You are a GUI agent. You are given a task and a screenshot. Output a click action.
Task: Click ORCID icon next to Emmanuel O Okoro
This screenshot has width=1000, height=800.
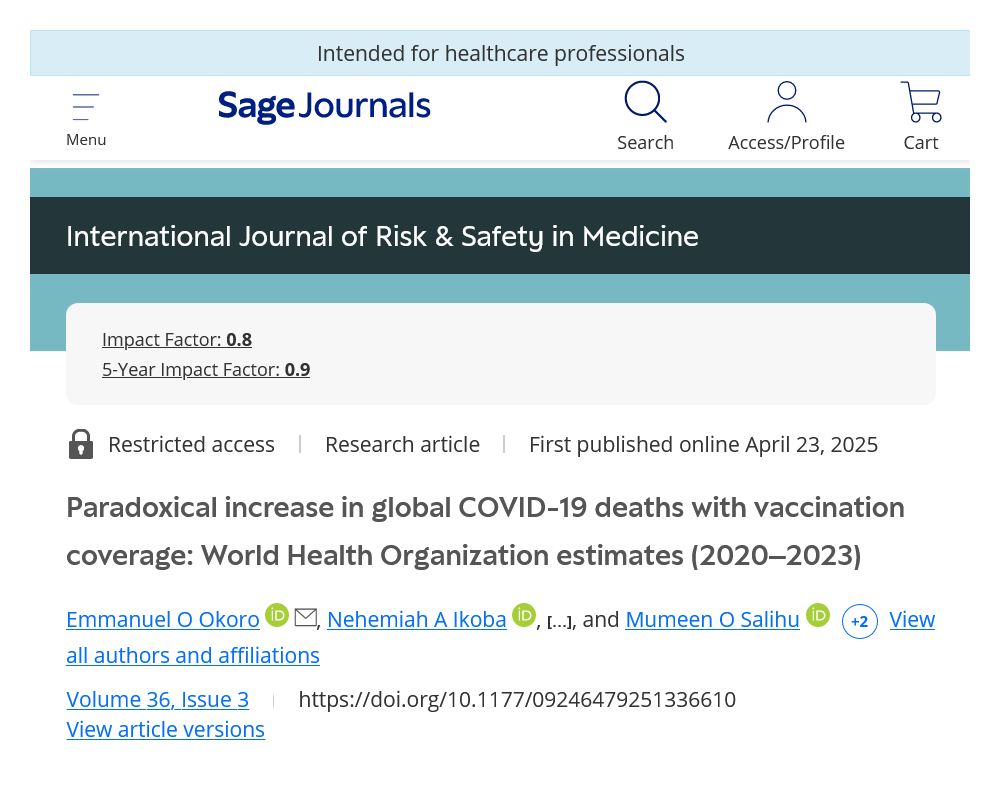coord(277,615)
